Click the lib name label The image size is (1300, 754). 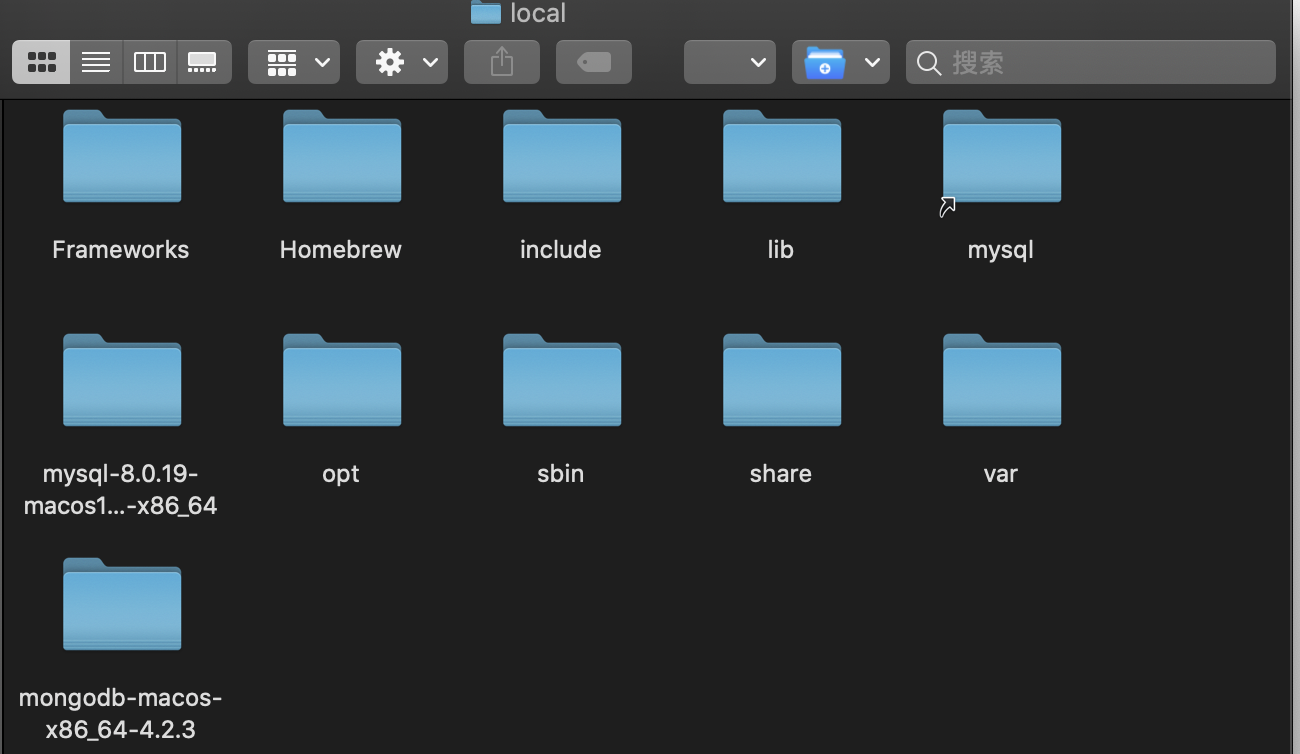[781, 250]
